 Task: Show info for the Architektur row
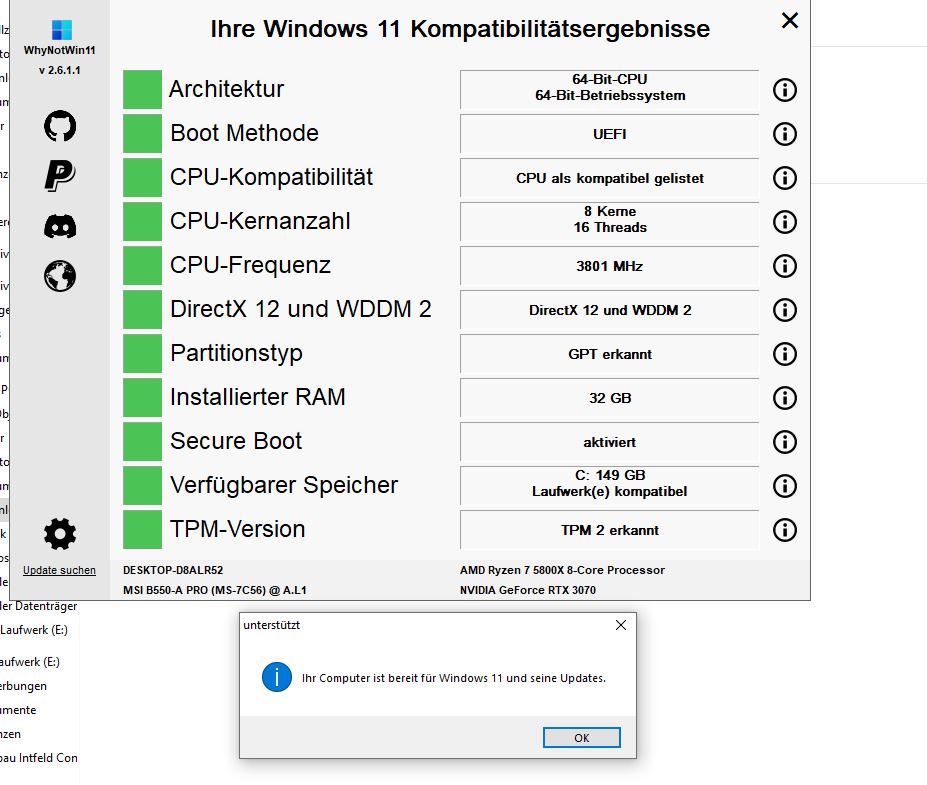(x=785, y=90)
